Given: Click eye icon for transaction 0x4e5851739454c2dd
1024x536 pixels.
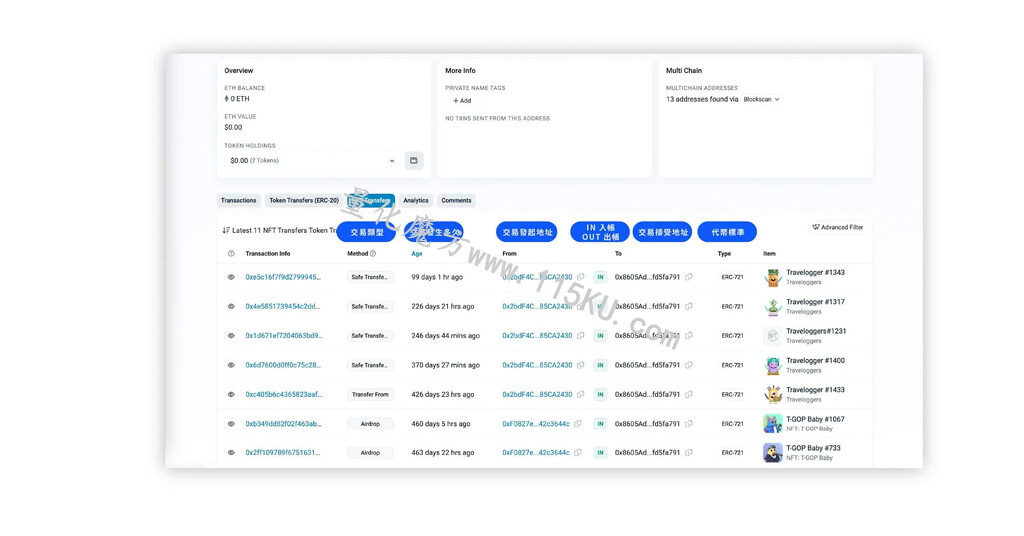Looking at the screenshot, I should [x=231, y=306].
